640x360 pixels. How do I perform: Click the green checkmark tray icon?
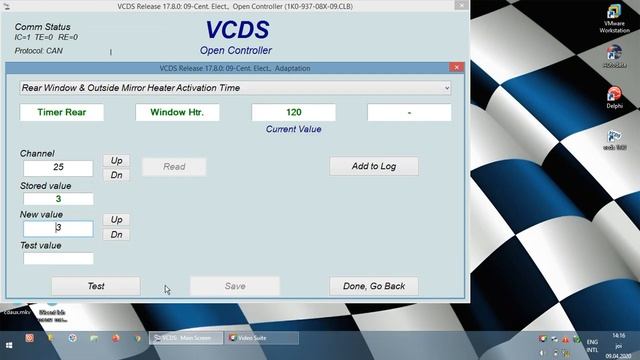(x=577, y=339)
